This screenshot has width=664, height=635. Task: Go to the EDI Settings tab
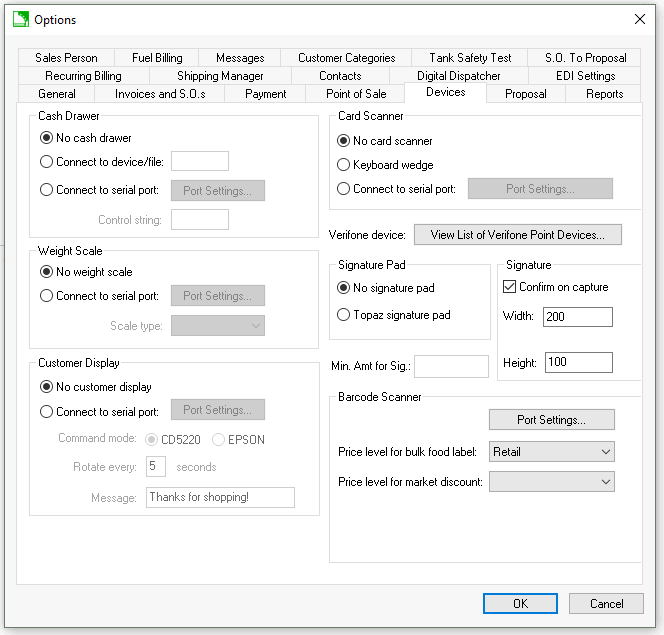point(585,76)
